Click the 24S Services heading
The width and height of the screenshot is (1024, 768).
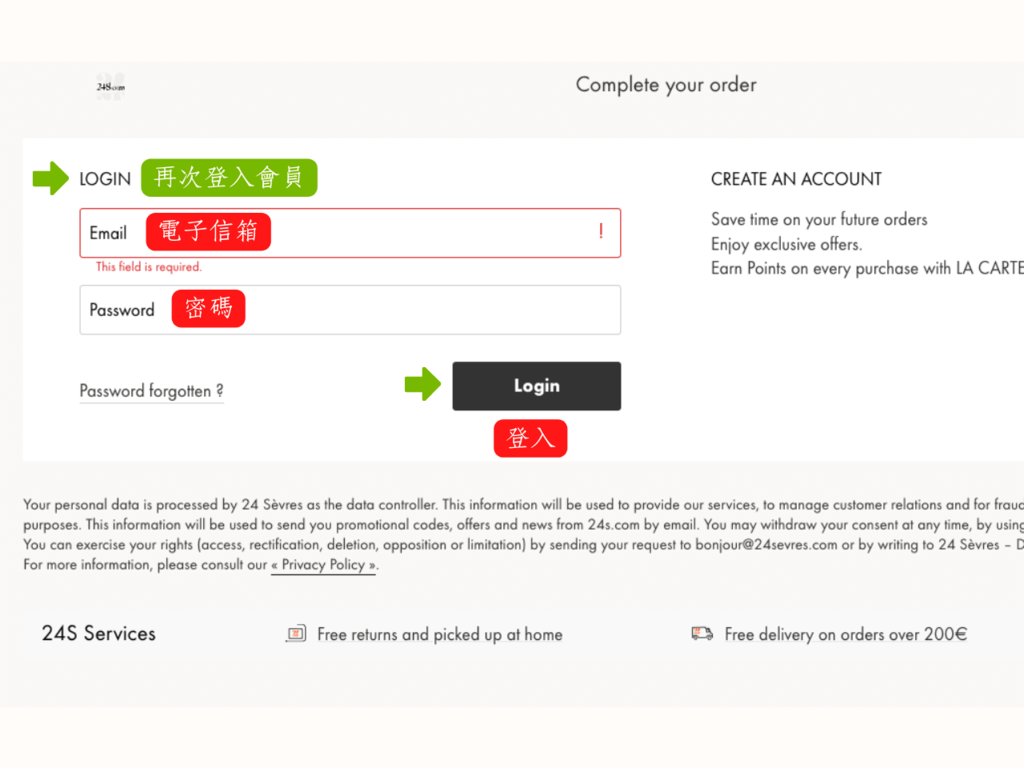pos(99,633)
